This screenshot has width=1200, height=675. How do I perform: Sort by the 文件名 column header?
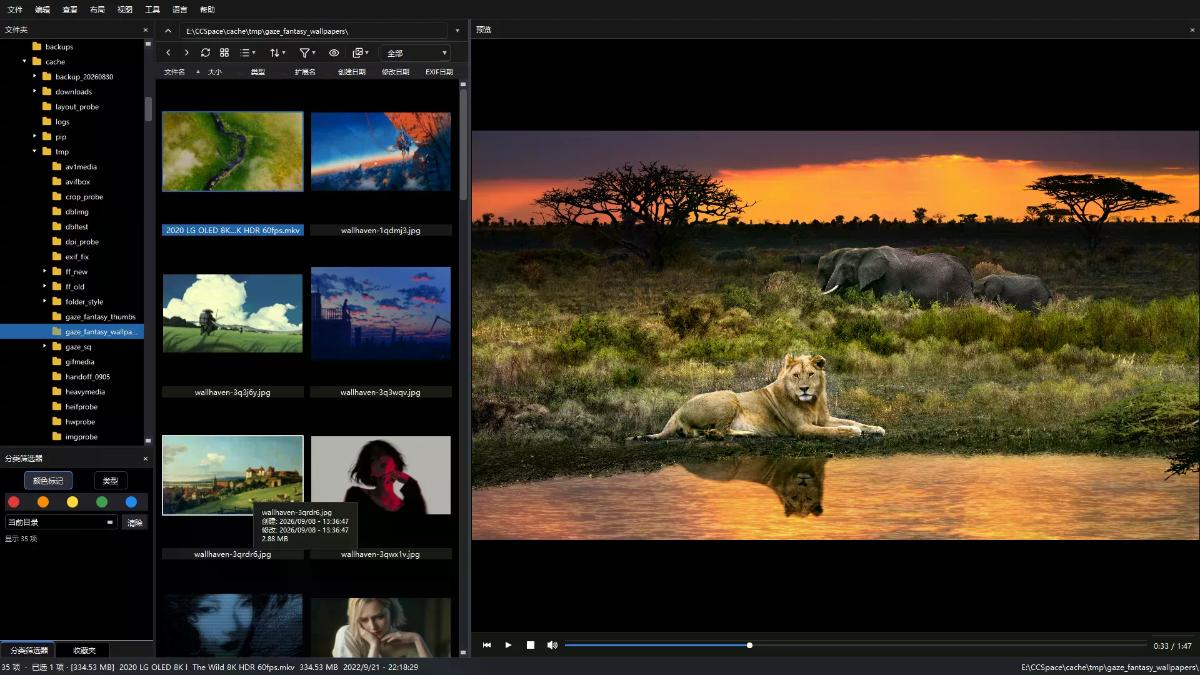pos(175,72)
